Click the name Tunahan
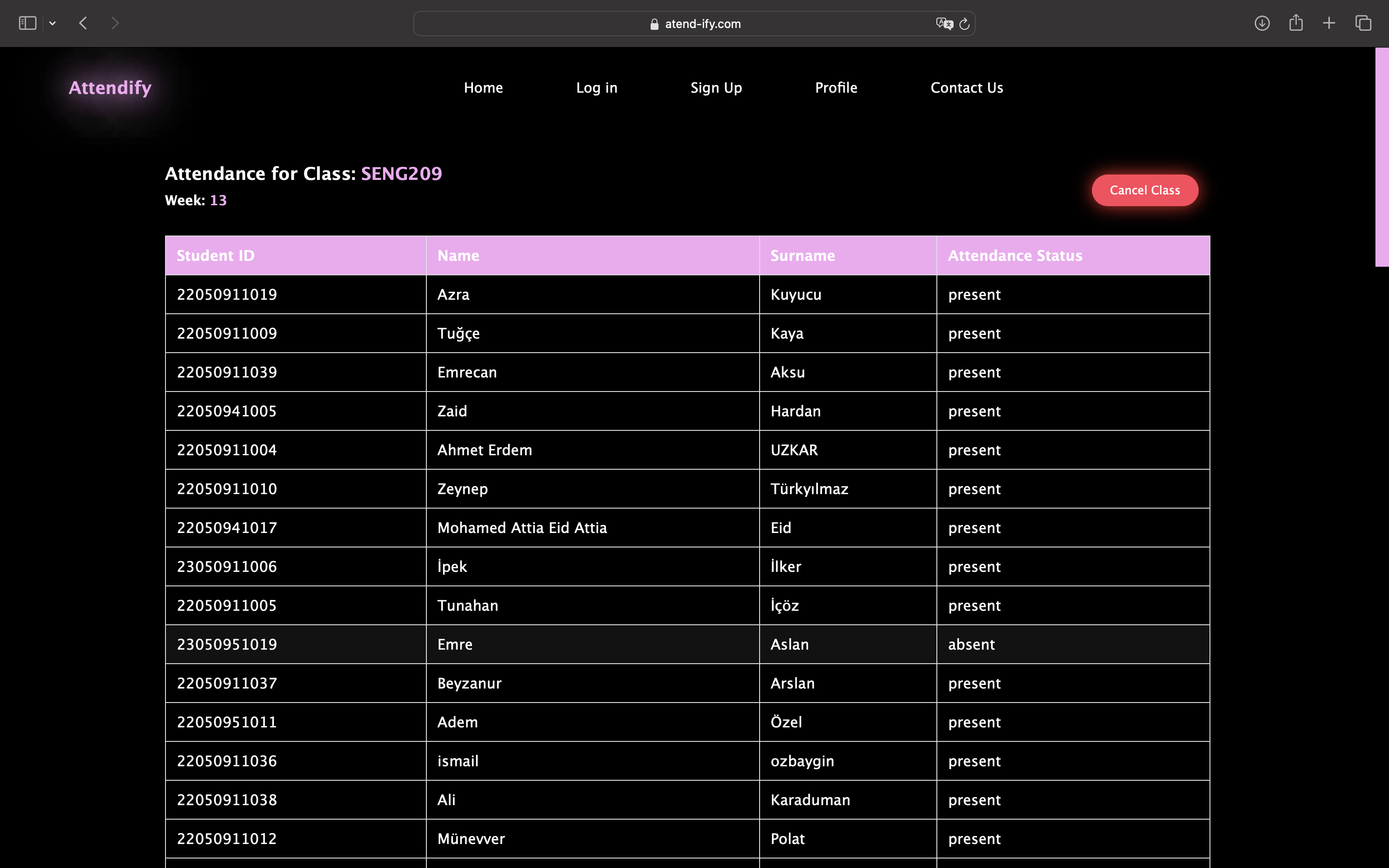 pyautogui.click(x=468, y=606)
